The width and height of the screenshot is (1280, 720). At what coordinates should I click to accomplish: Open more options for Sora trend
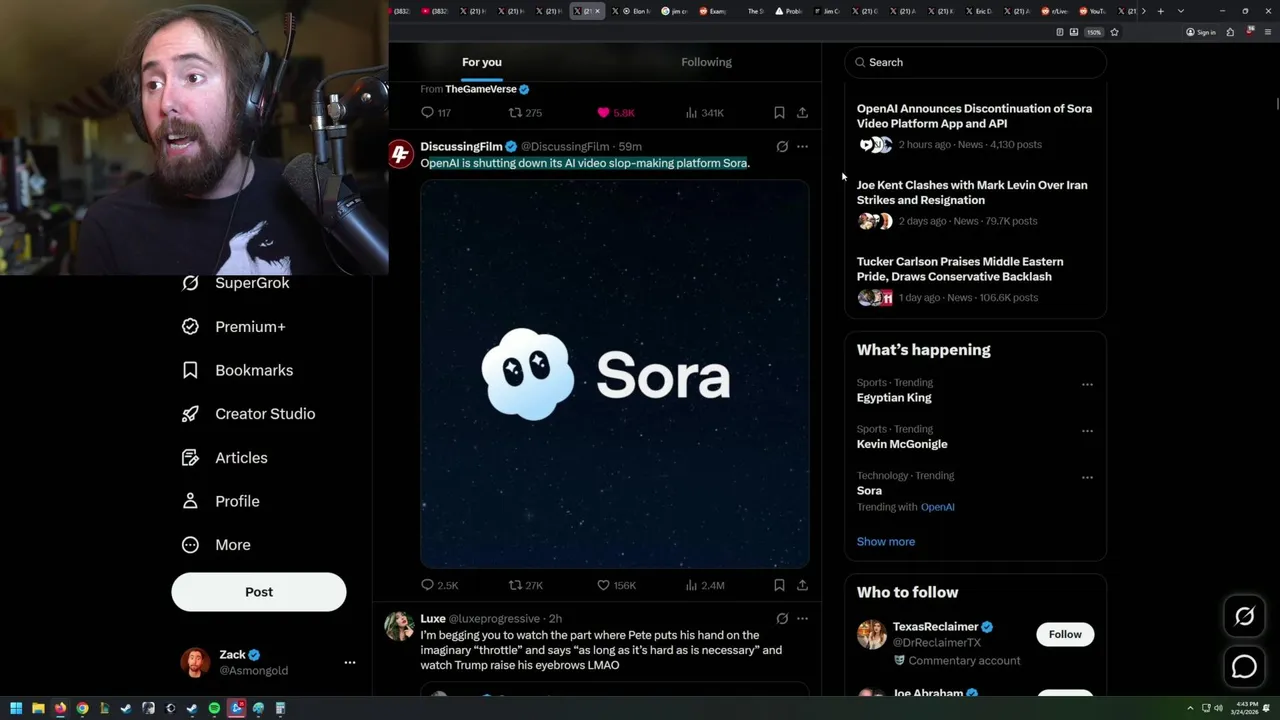[1087, 478]
